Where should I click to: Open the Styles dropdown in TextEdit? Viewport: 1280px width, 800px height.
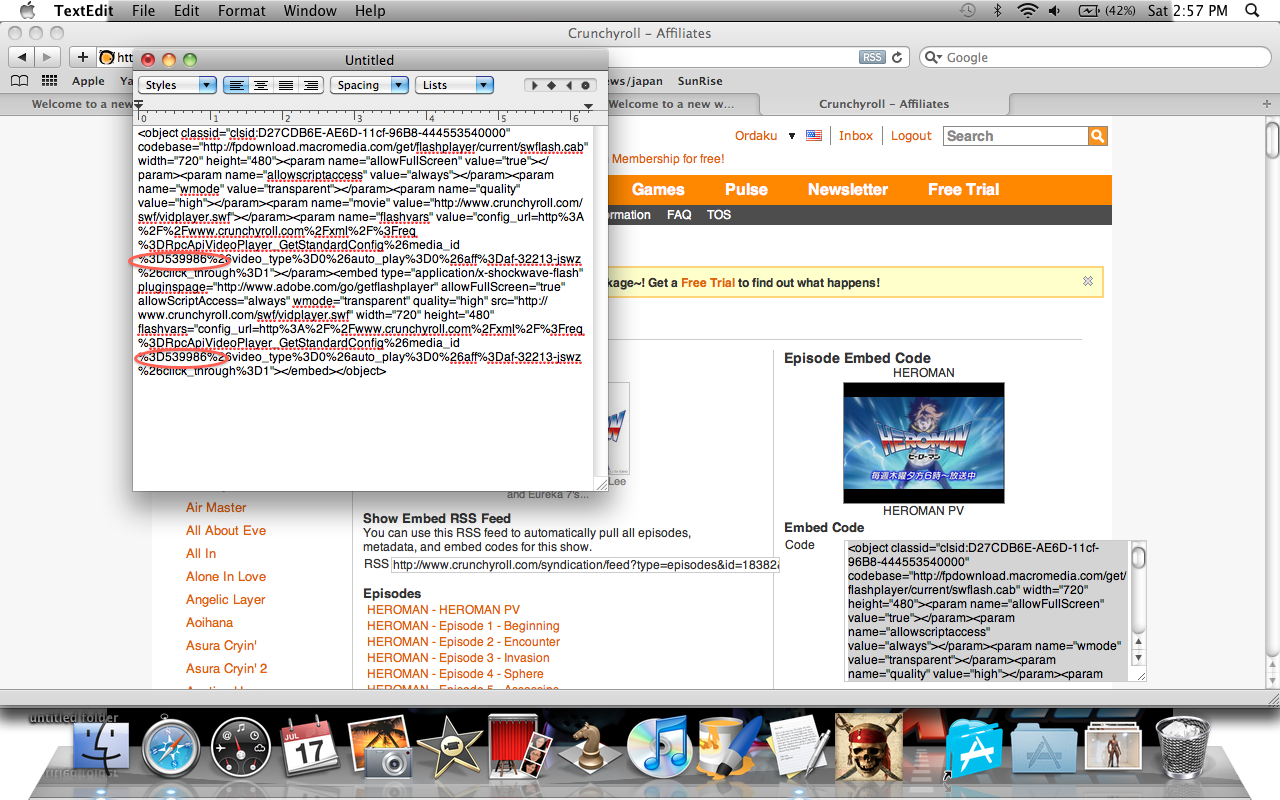tap(177, 85)
